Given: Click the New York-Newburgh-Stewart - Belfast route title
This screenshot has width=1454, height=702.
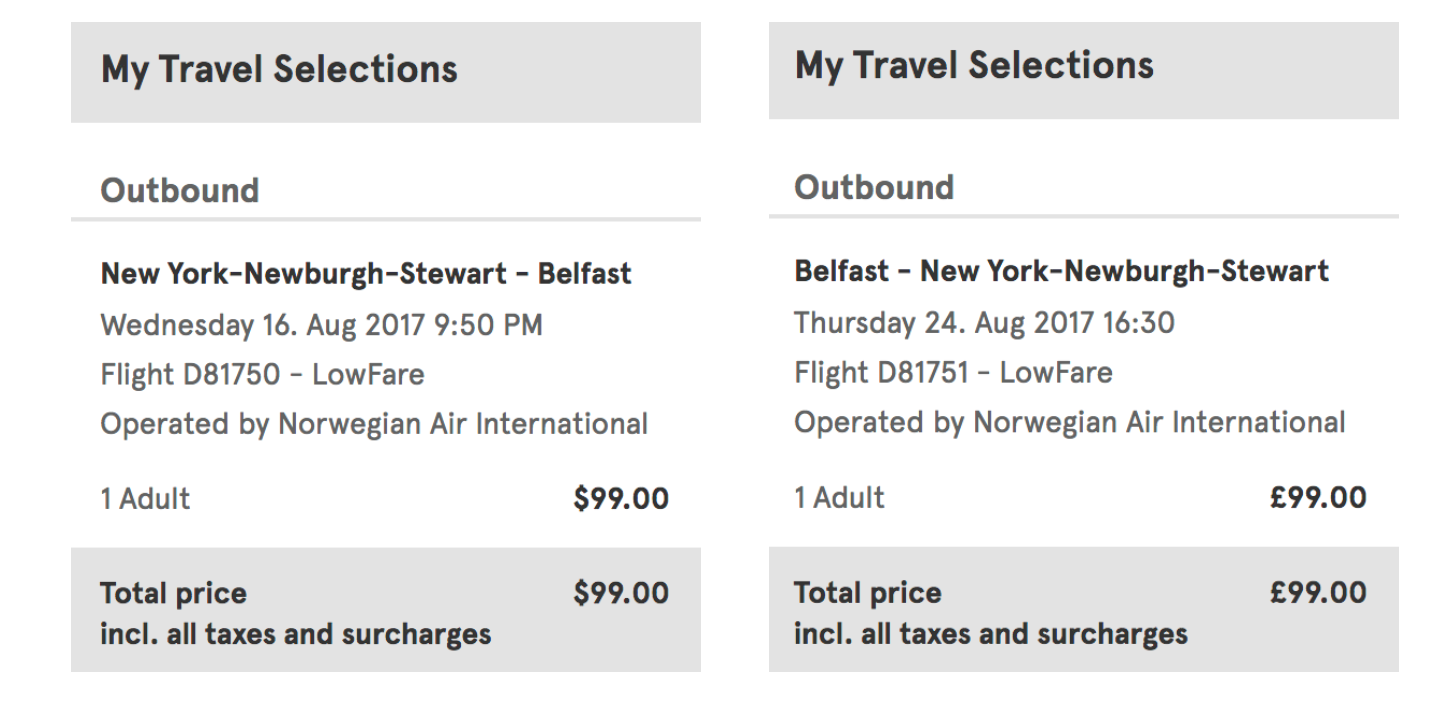Looking at the screenshot, I should (x=366, y=274).
